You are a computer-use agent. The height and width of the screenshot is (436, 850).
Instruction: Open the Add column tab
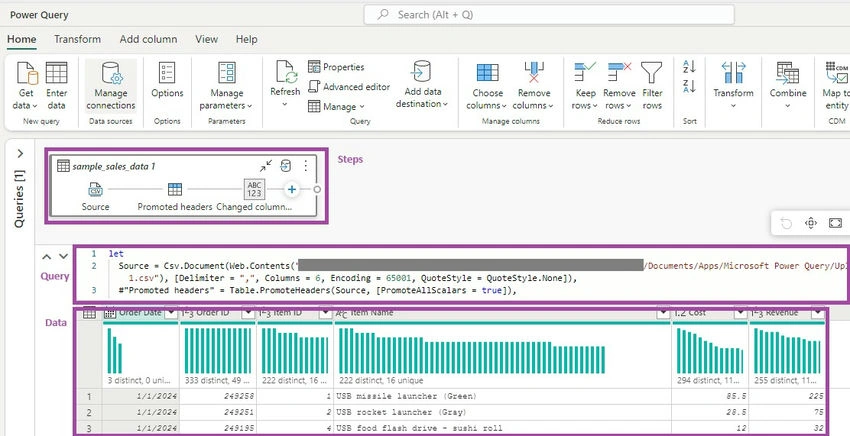(149, 39)
